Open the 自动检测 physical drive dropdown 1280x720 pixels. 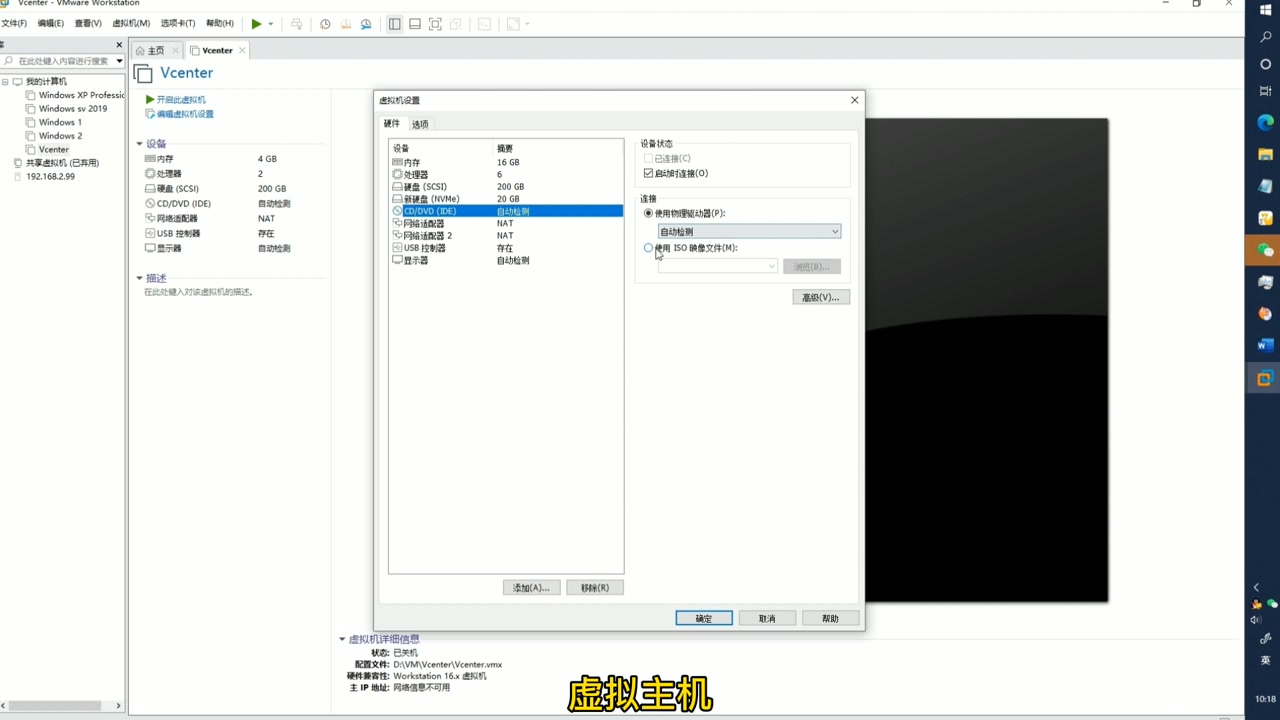749,231
